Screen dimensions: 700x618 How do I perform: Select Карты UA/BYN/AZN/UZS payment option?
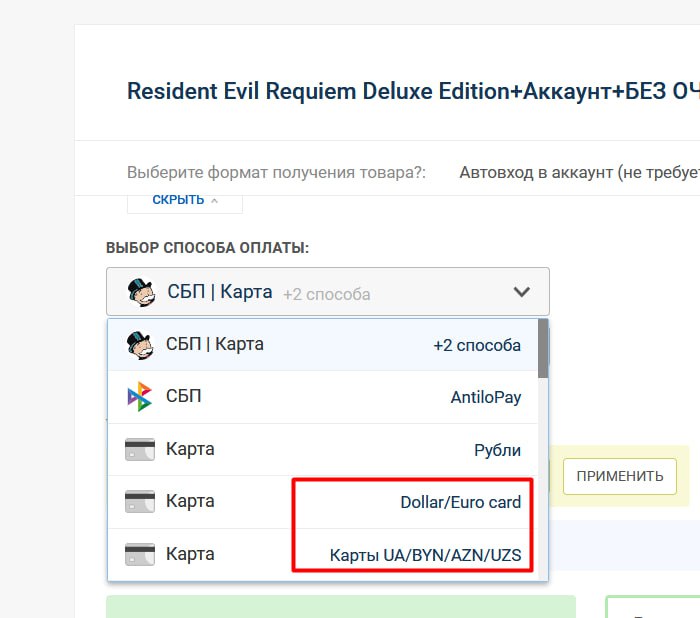[322, 554]
